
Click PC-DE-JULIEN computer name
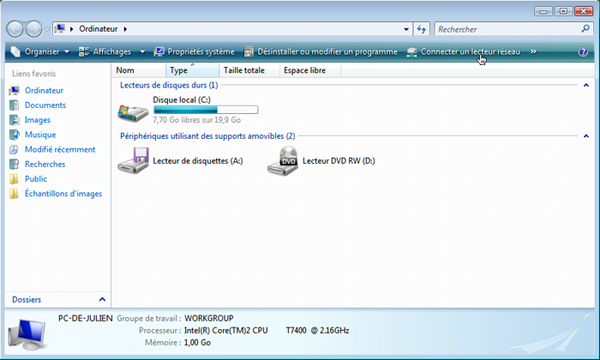click(x=85, y=318)
